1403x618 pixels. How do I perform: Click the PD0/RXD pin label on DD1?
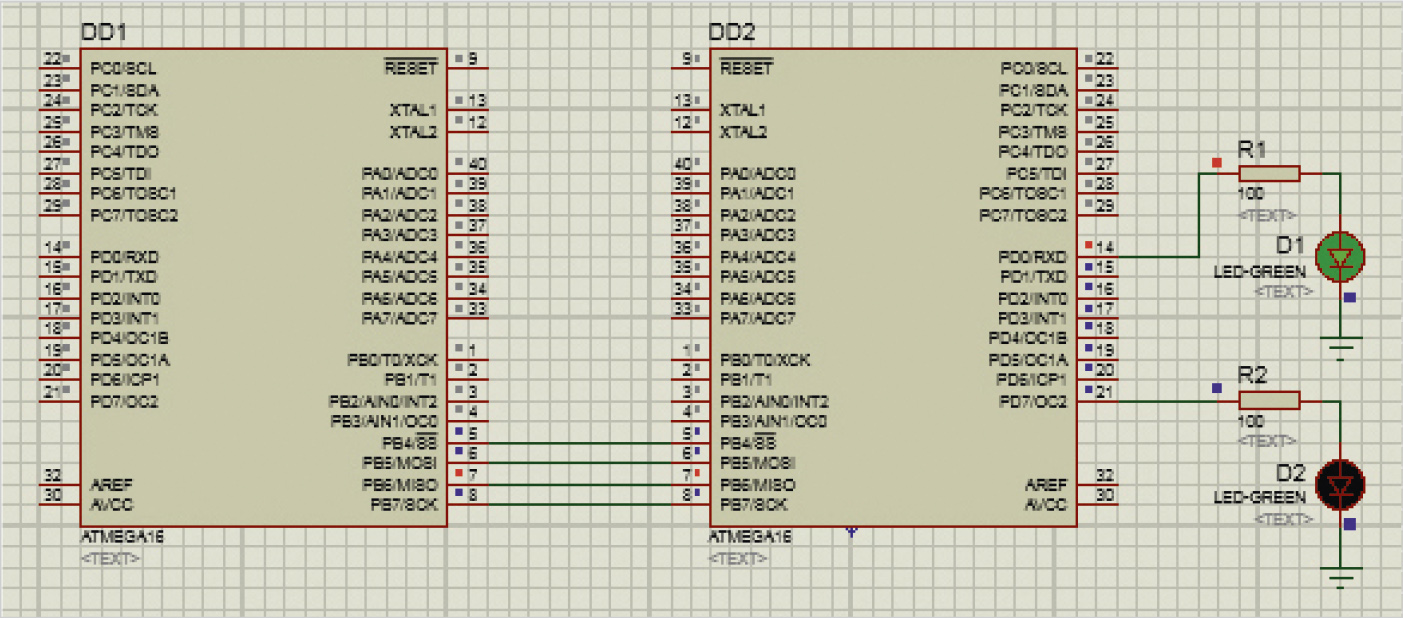click(x=125, y=256)
